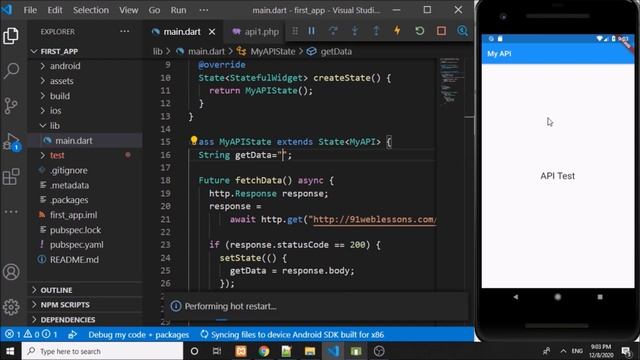
Task: Pause the debug session
Action: [x=312, y=31]
